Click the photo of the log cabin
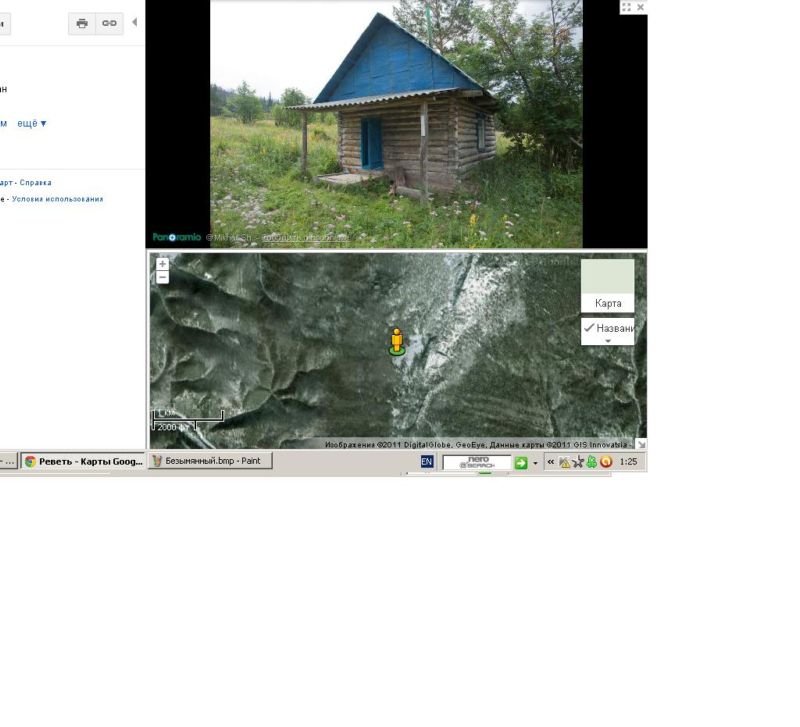Viewport: 800px width, 727px height. 396,124
